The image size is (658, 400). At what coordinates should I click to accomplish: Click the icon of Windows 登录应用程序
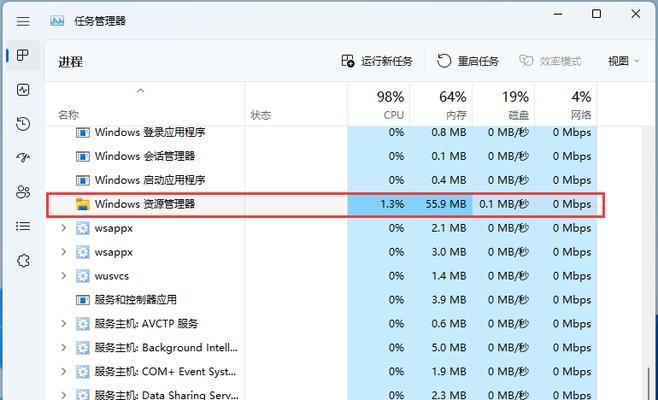click(x=83, y=133)
